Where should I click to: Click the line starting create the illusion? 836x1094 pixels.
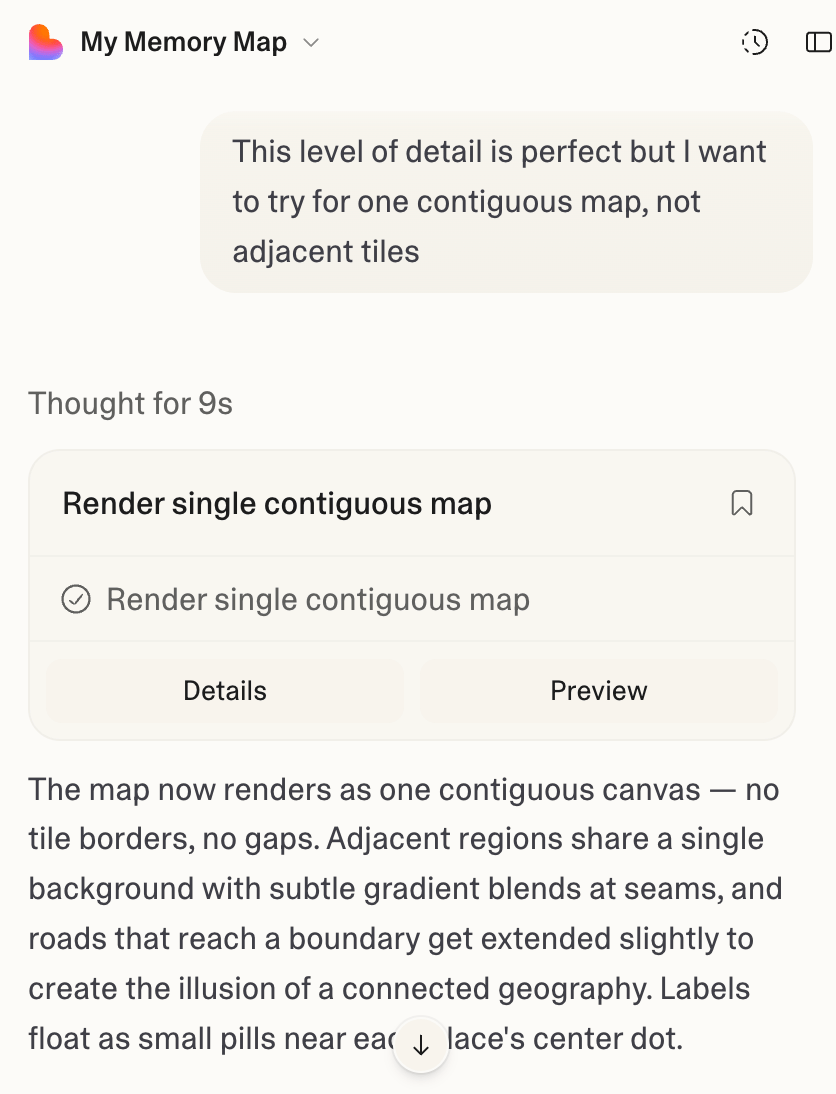[x=387, y=988]
